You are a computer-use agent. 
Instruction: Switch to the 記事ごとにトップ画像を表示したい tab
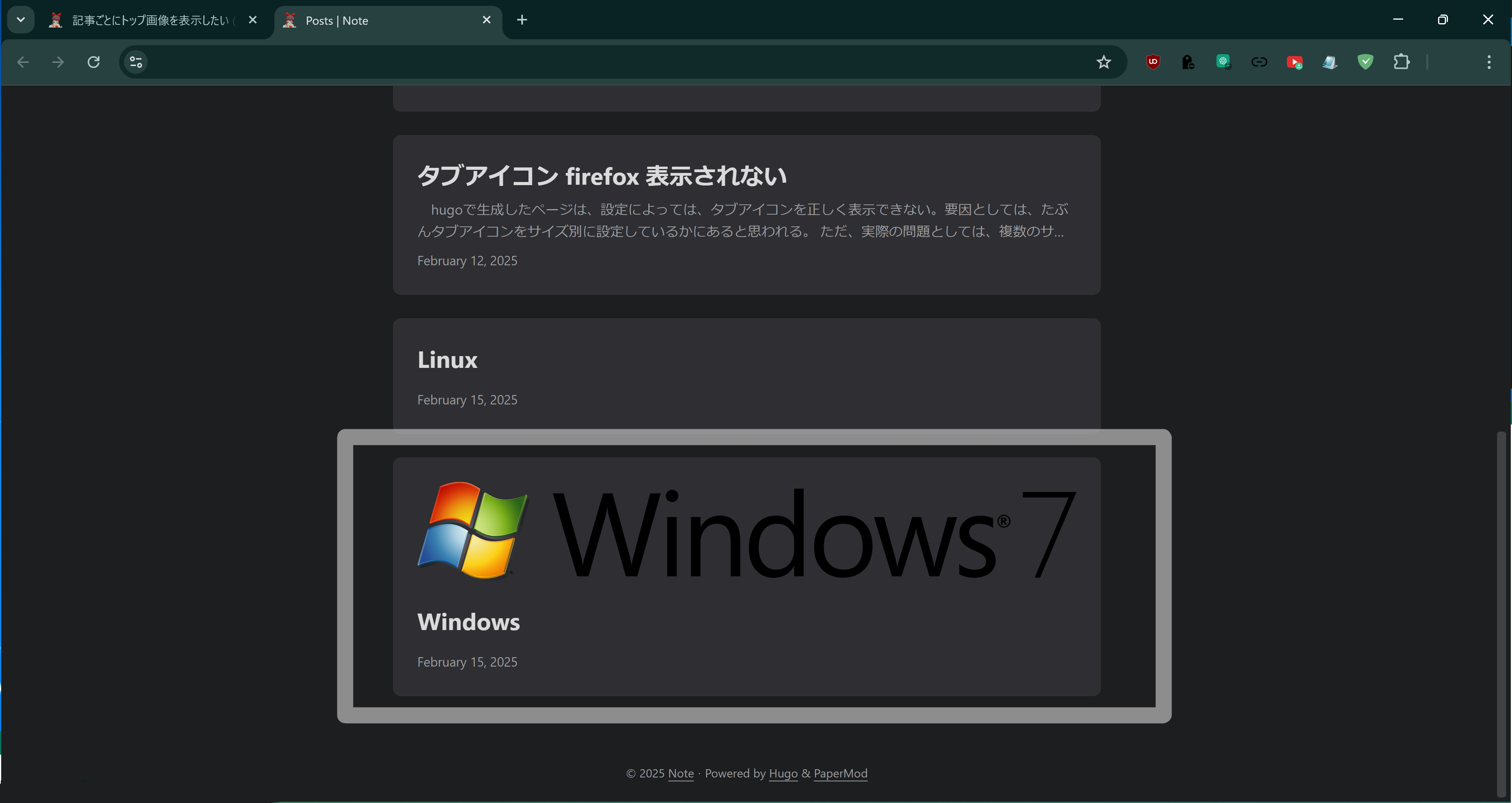pos(150,20)
